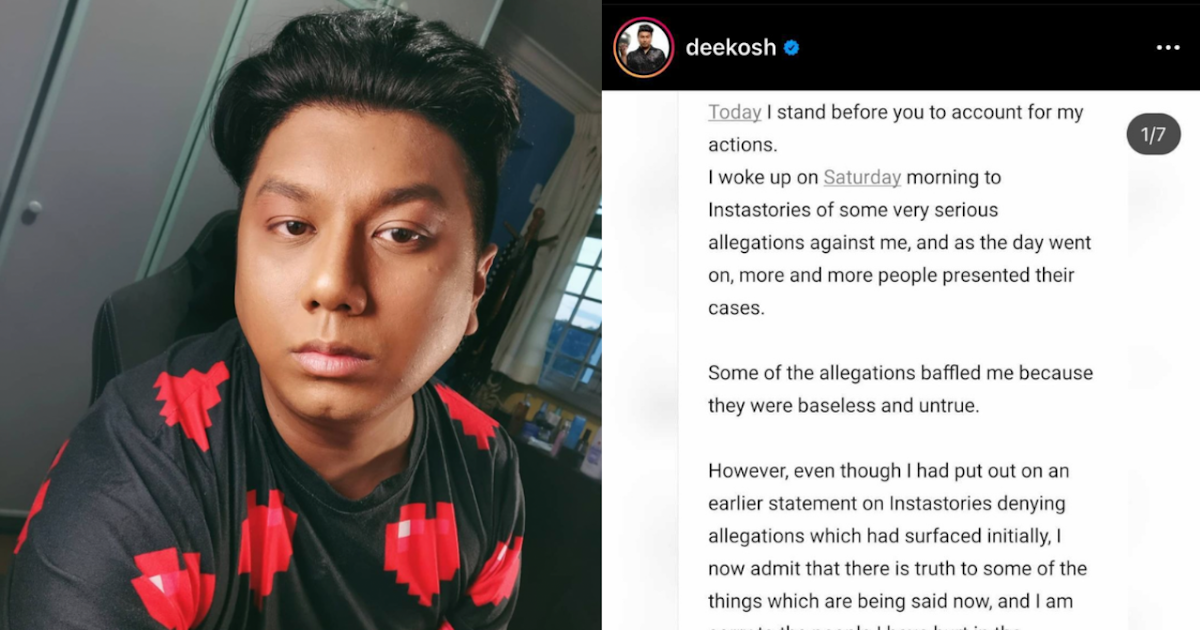Viewport: 1200px width, 630px height.
Task: Click the "actions." line in the statement
Action: 742,145
